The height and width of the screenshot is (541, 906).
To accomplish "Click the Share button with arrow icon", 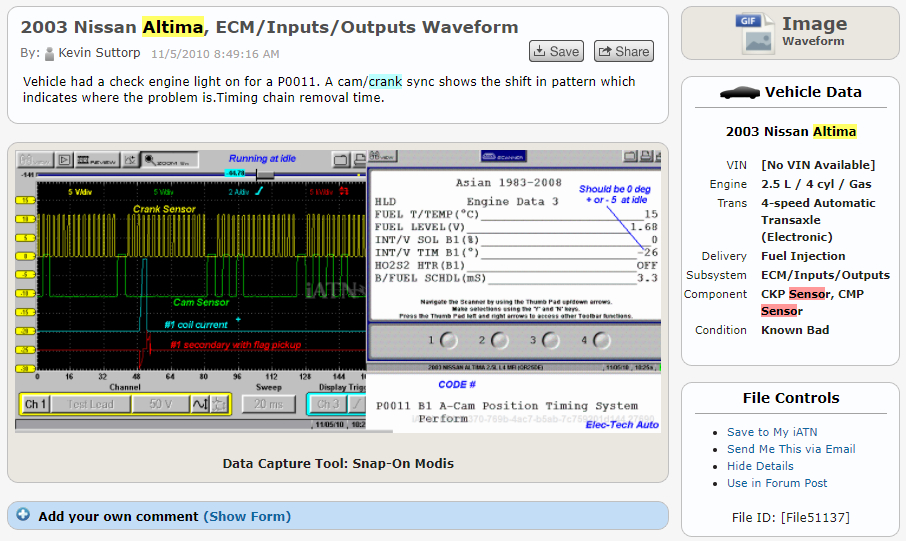I will (x=623, y=52).
